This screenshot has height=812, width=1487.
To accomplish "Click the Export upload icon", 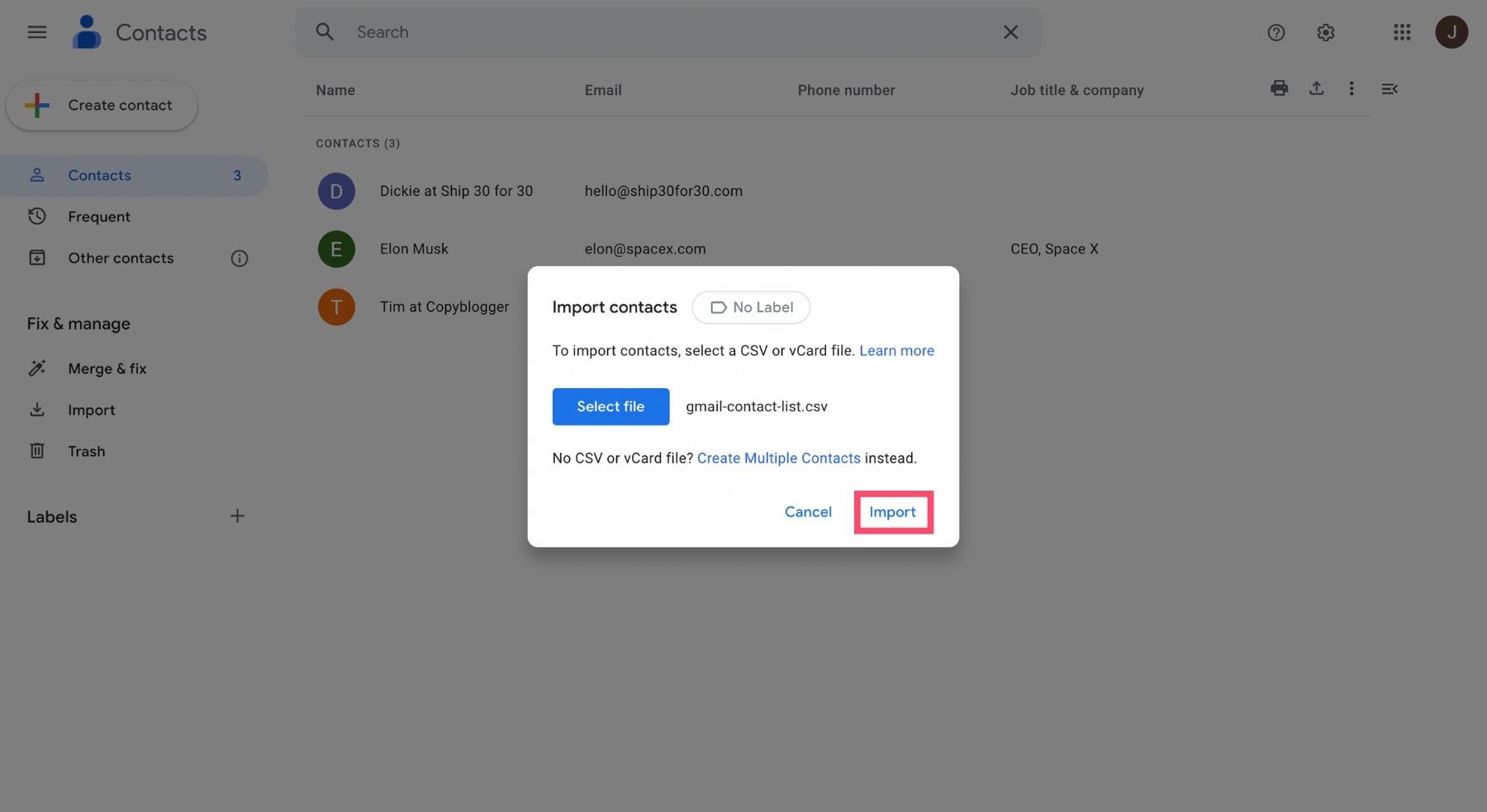I will pyautogui.click(x=1317, y=88).
